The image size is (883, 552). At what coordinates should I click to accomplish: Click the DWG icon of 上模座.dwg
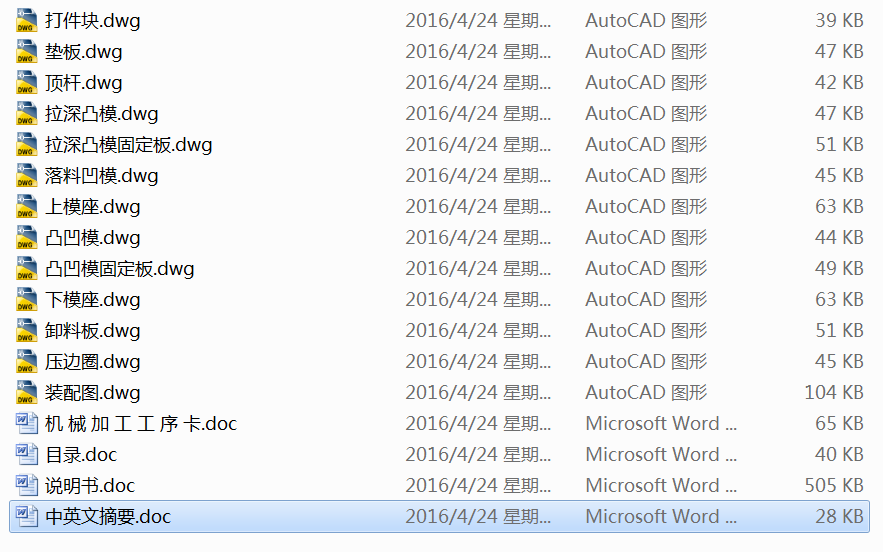tap(26, 206)
